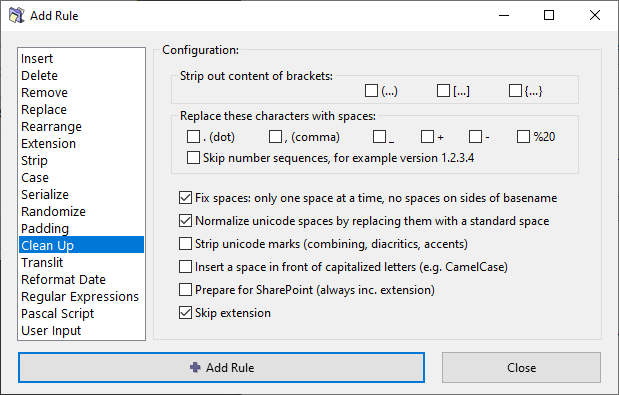Click the Add Rule button

[221, 367]
